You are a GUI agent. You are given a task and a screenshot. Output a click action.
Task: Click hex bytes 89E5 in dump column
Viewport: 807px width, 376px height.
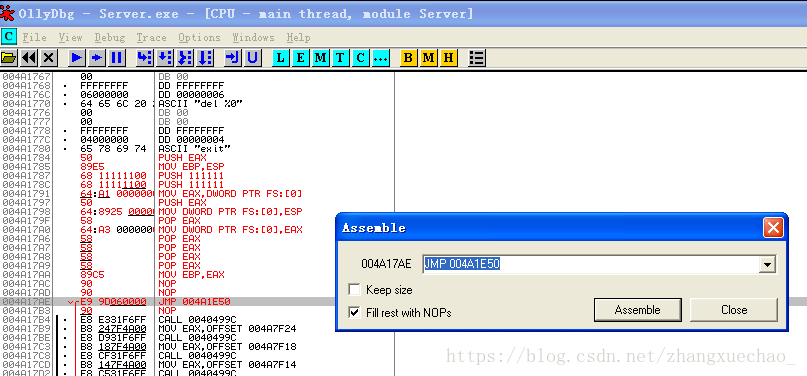tap(92, 167)
